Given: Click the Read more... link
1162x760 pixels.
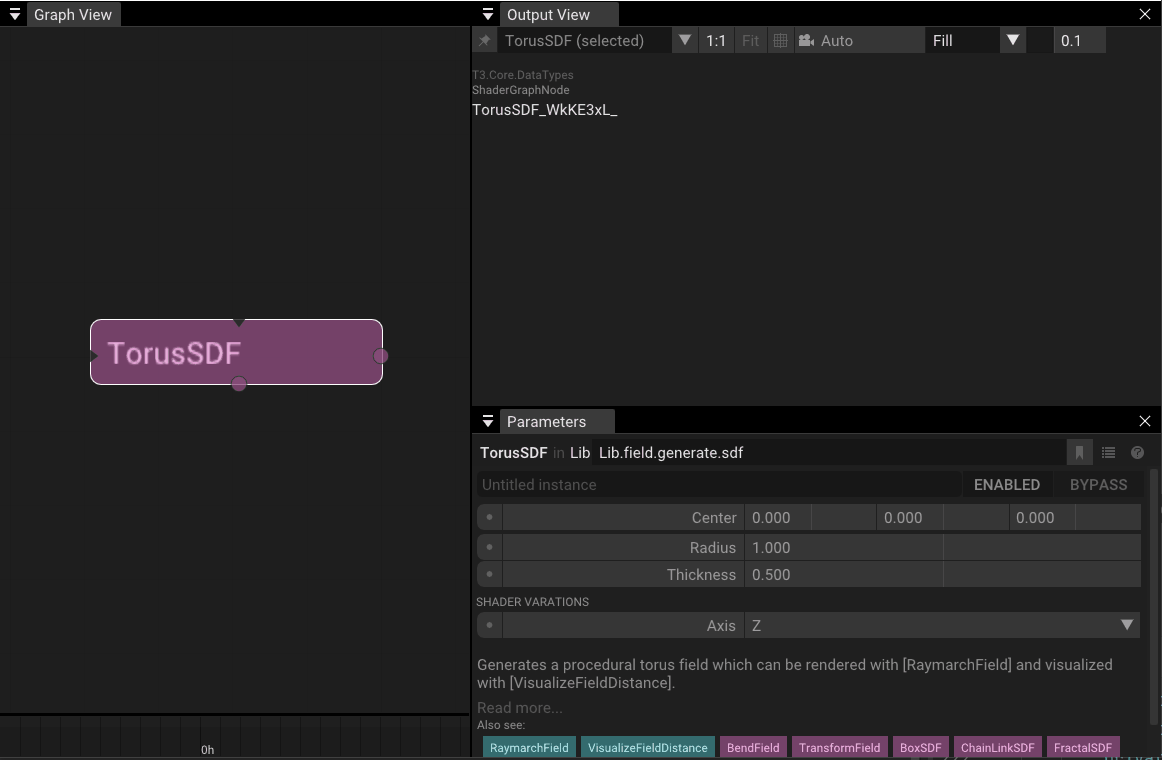Looking at the screenshot, I should (520, 708).
